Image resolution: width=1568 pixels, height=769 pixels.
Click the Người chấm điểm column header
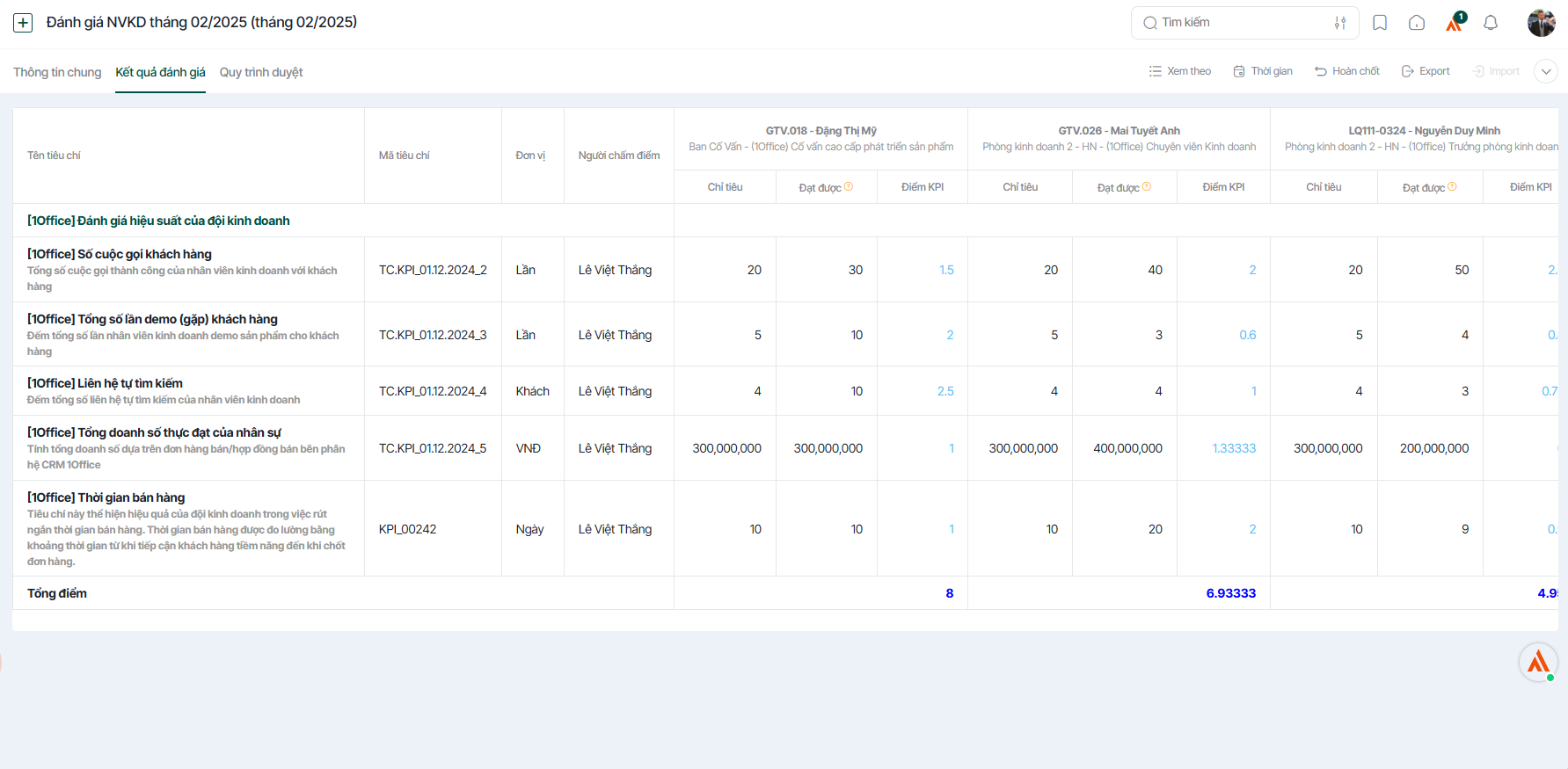pos(619,156)
